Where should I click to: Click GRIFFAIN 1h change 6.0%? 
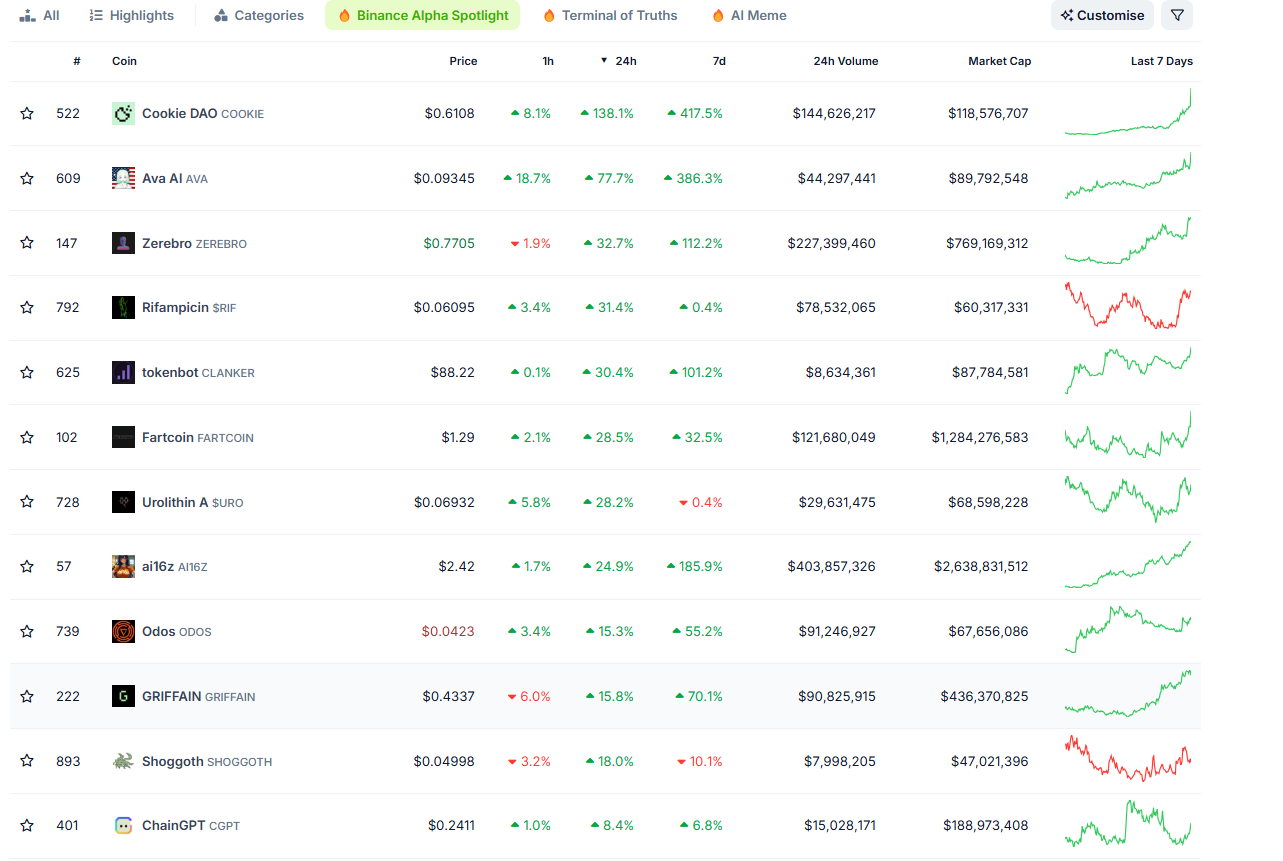(x=529, y=696)
